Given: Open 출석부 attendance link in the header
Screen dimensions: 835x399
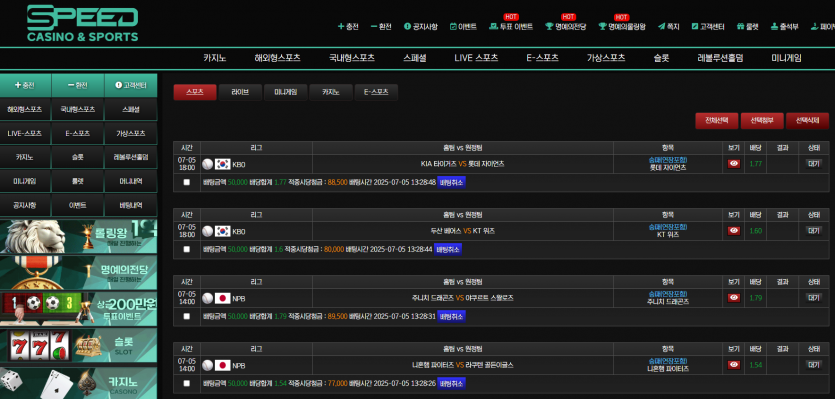Looking at the screenshot, I should click(x=784, y=26).
